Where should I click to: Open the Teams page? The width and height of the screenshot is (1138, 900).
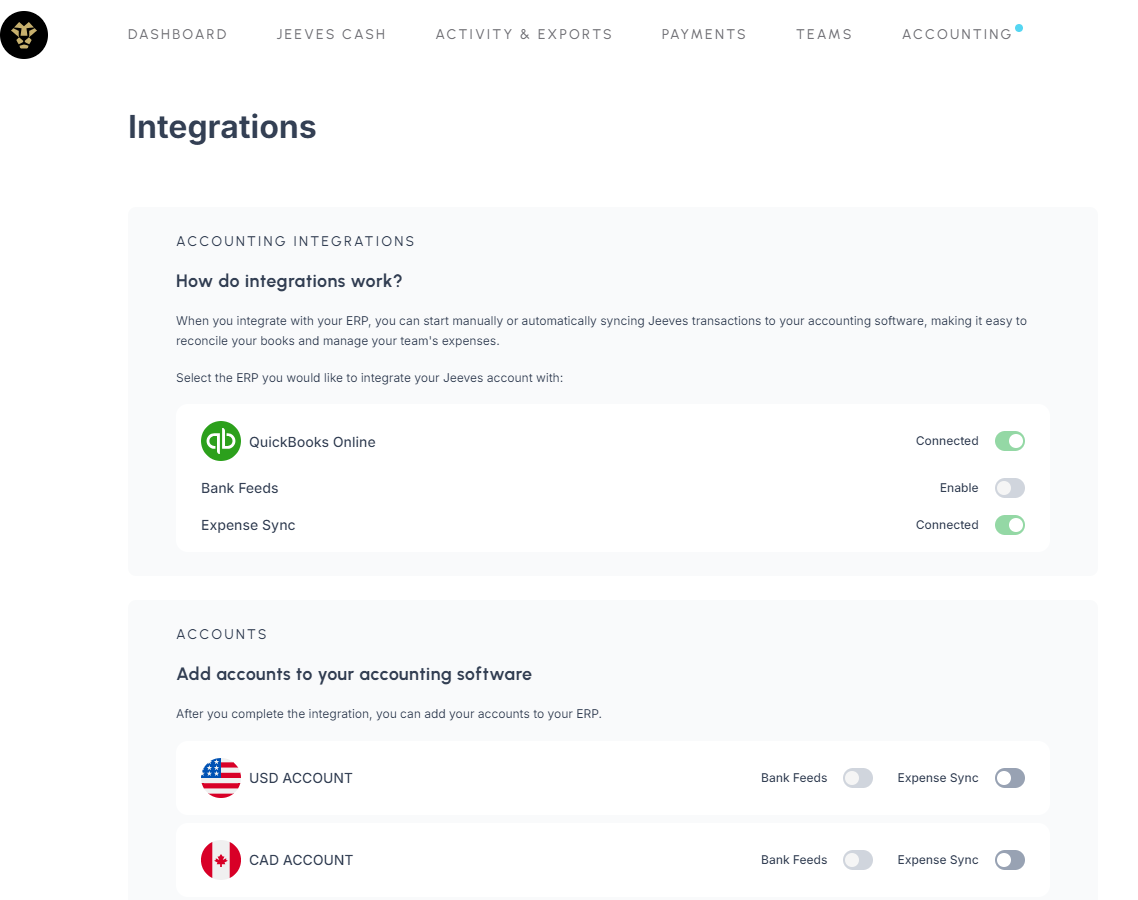coord(824,34)
